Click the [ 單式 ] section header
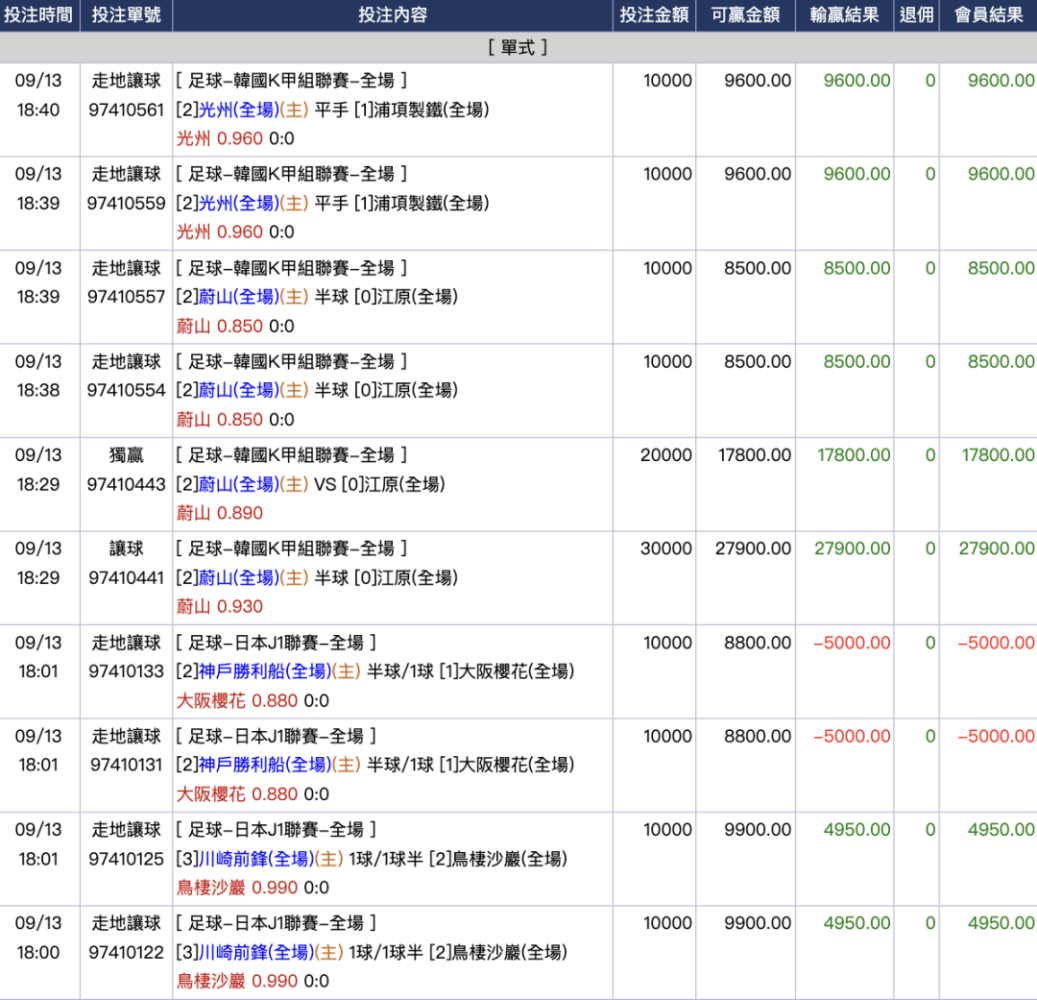The width and height of the screenshot is (1037, 1000). (518, 48)
